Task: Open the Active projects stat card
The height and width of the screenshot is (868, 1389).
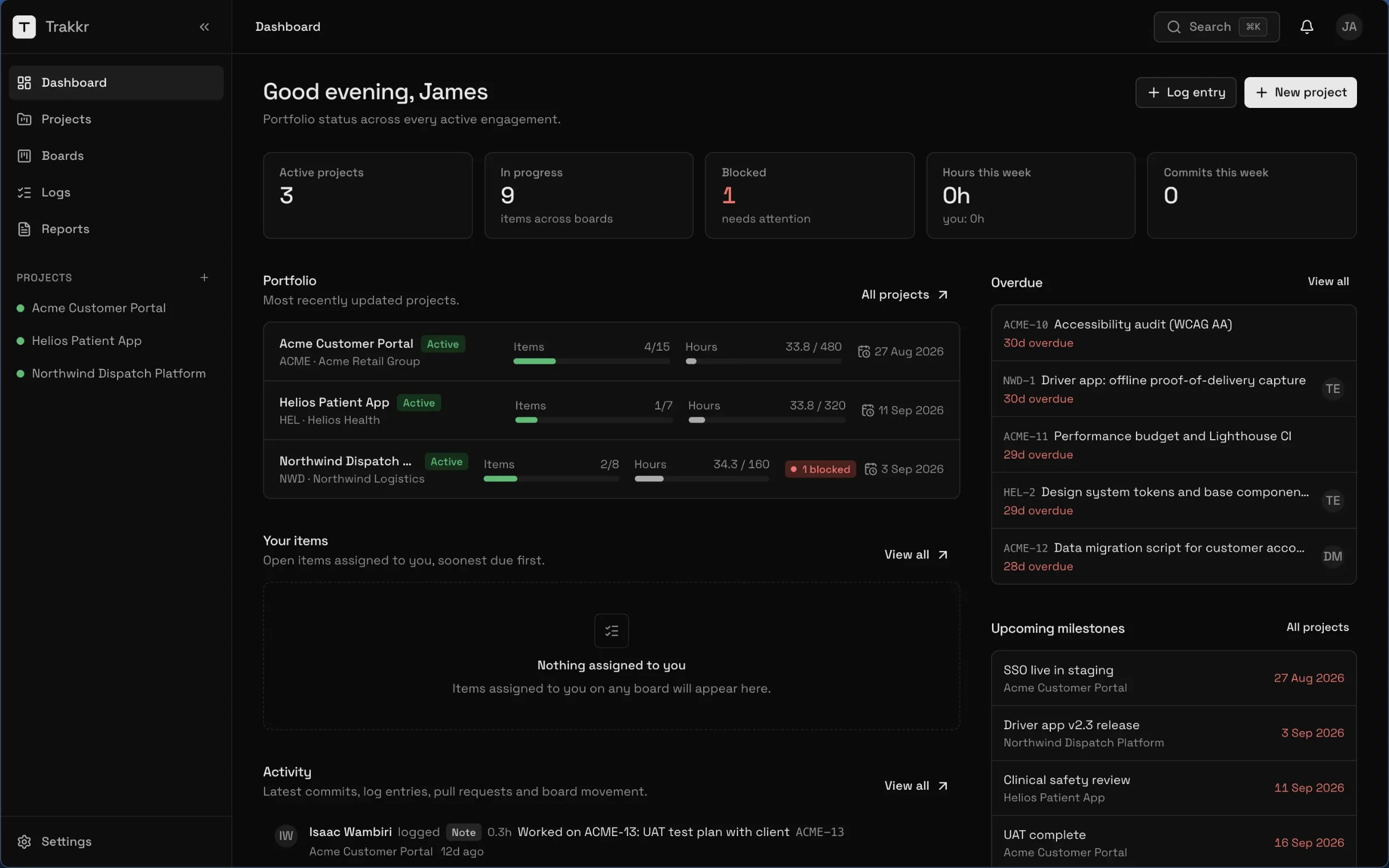Action: point(367,195)
